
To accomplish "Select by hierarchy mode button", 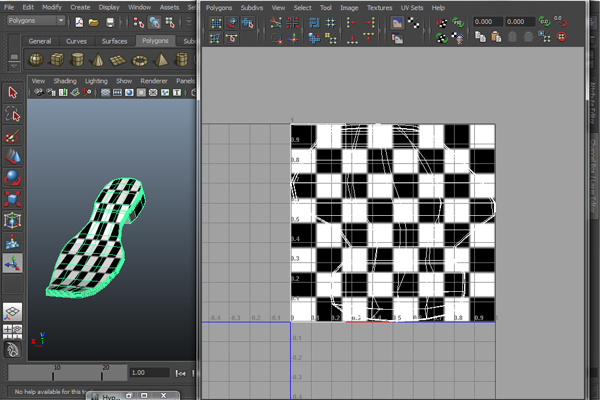I will click(x=138, y=23).
